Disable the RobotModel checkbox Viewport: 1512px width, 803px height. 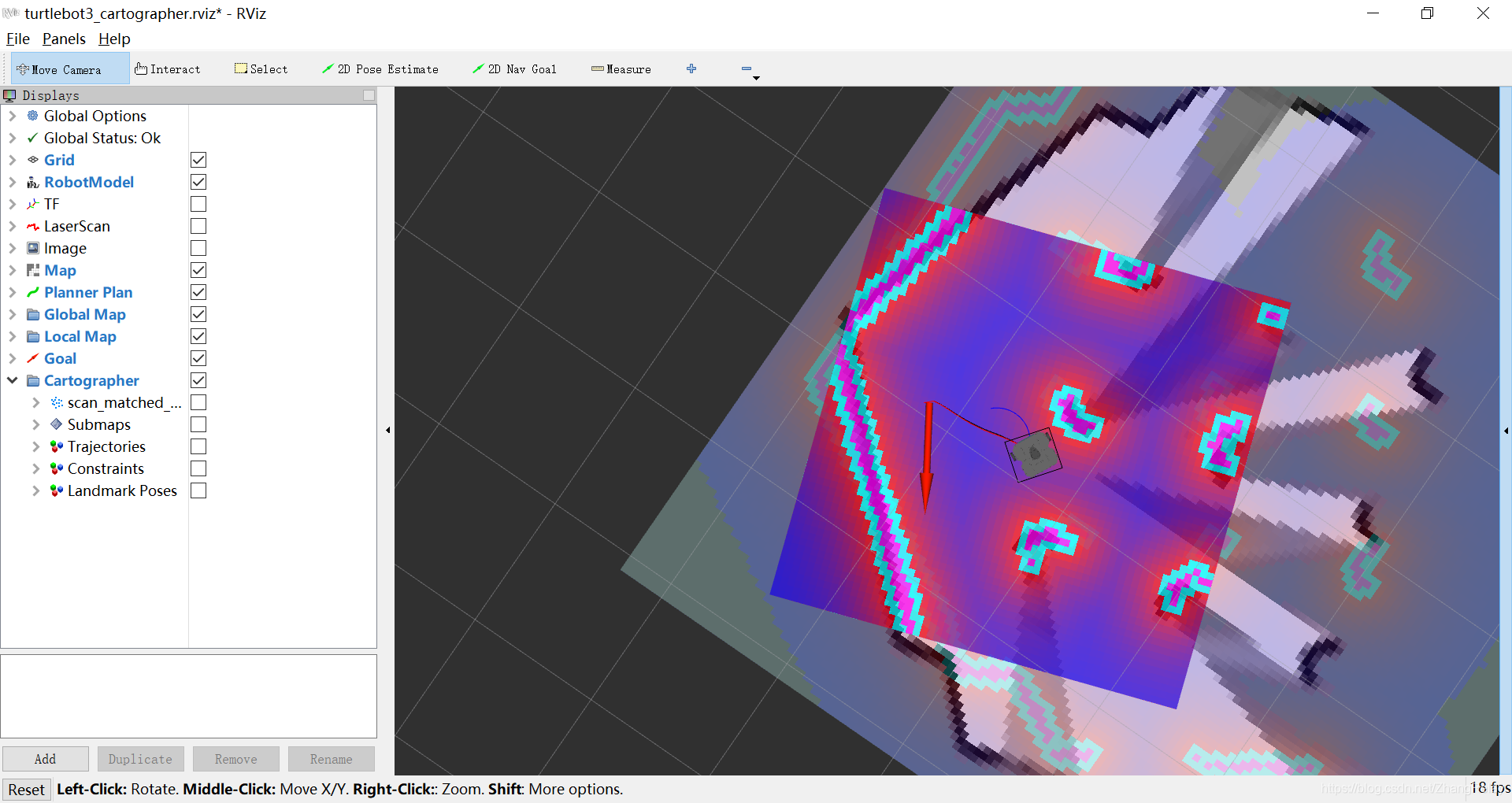coord(198,182)
